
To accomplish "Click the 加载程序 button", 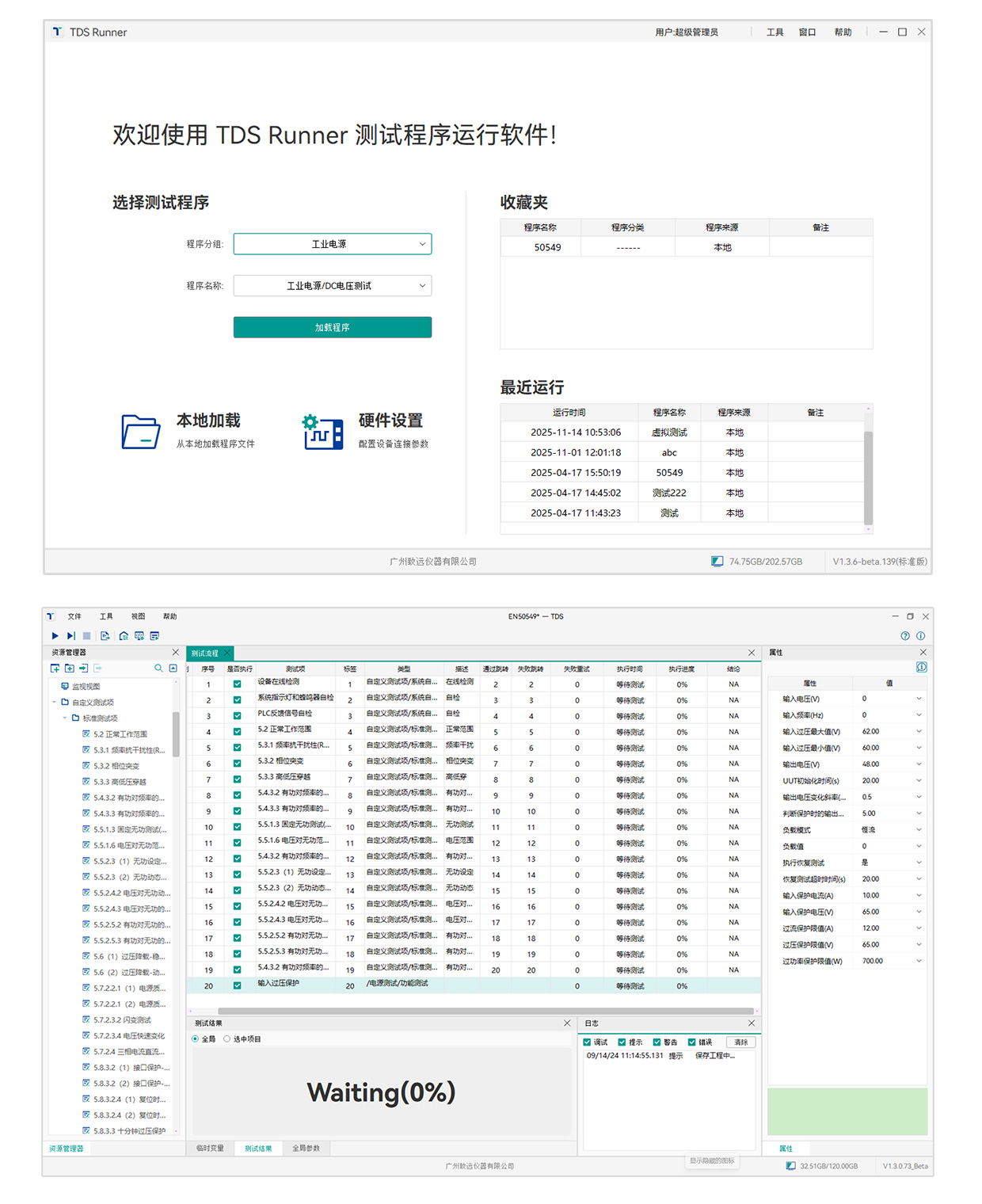I will point(333,327).
